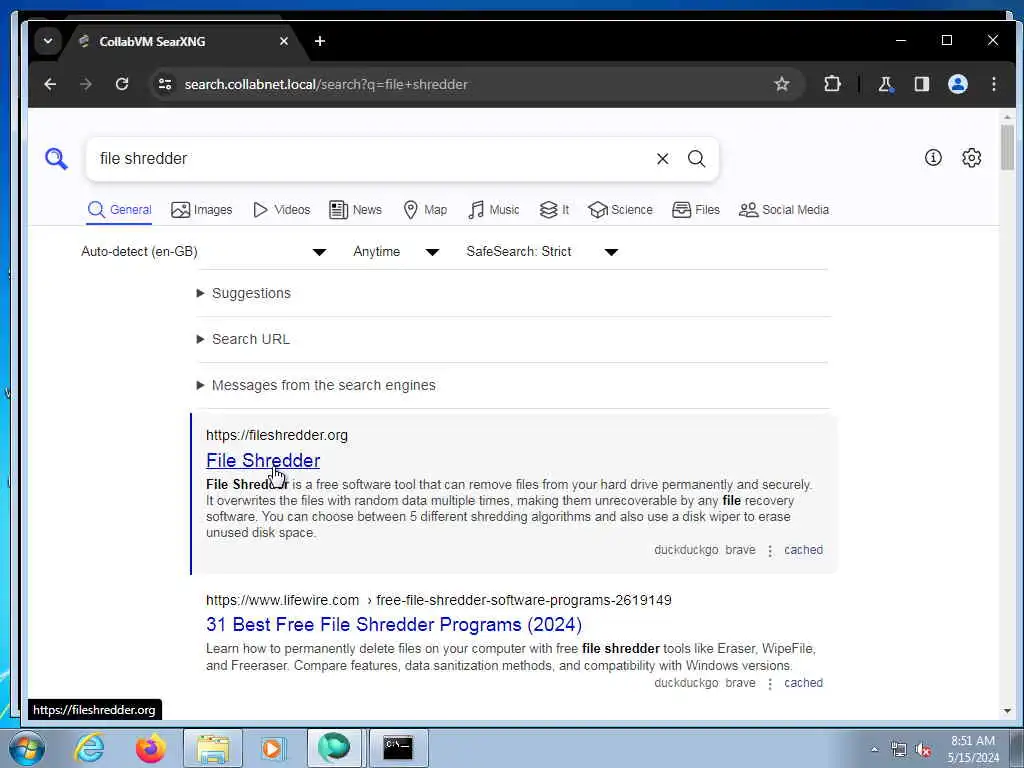Screen dimensions: 1024x768
Task: Open the Chrome profile avatar
Action: (957, 84)
